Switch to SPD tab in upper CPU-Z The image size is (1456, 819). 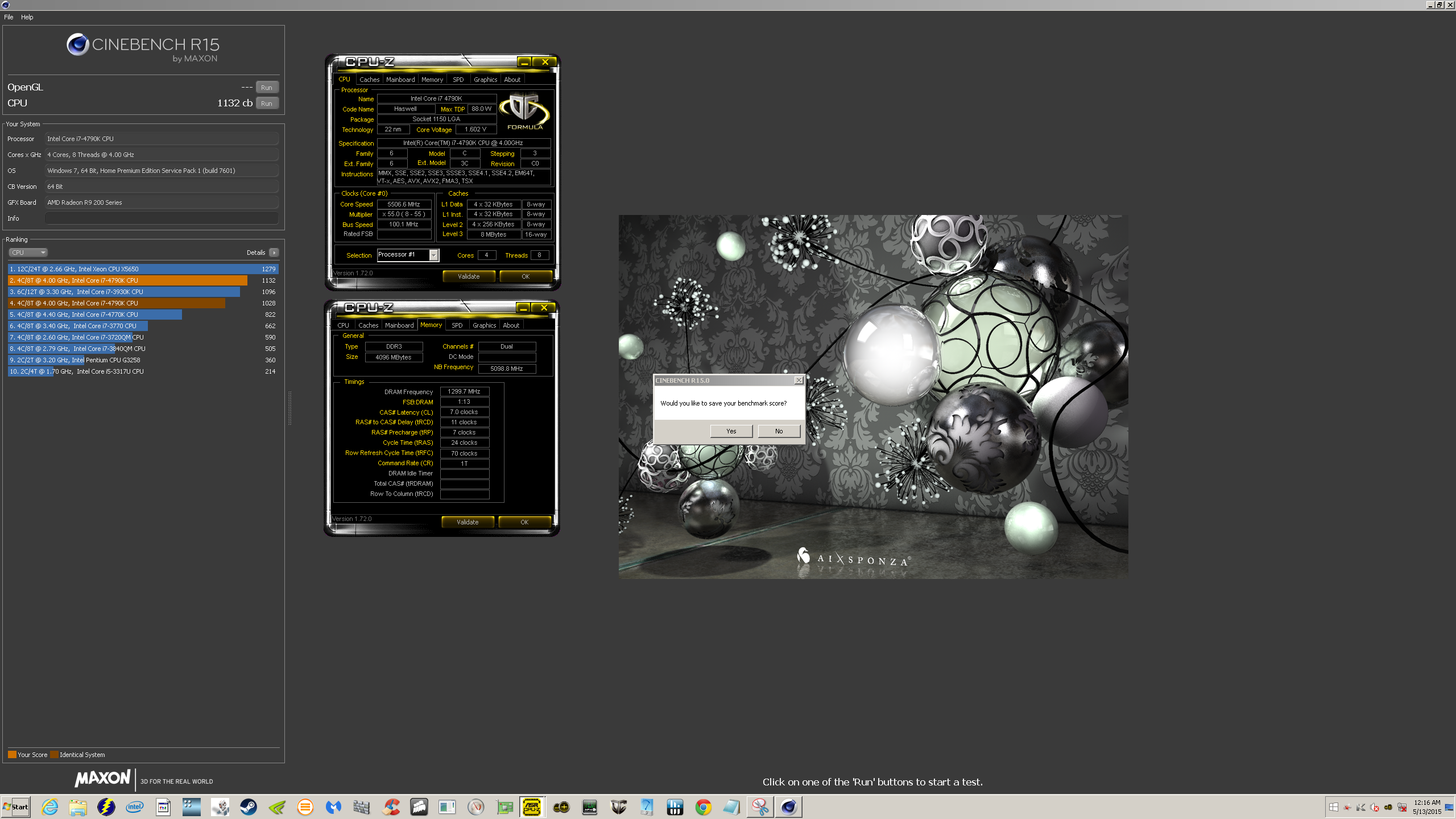pyautogui.click(x=458, y=80)
